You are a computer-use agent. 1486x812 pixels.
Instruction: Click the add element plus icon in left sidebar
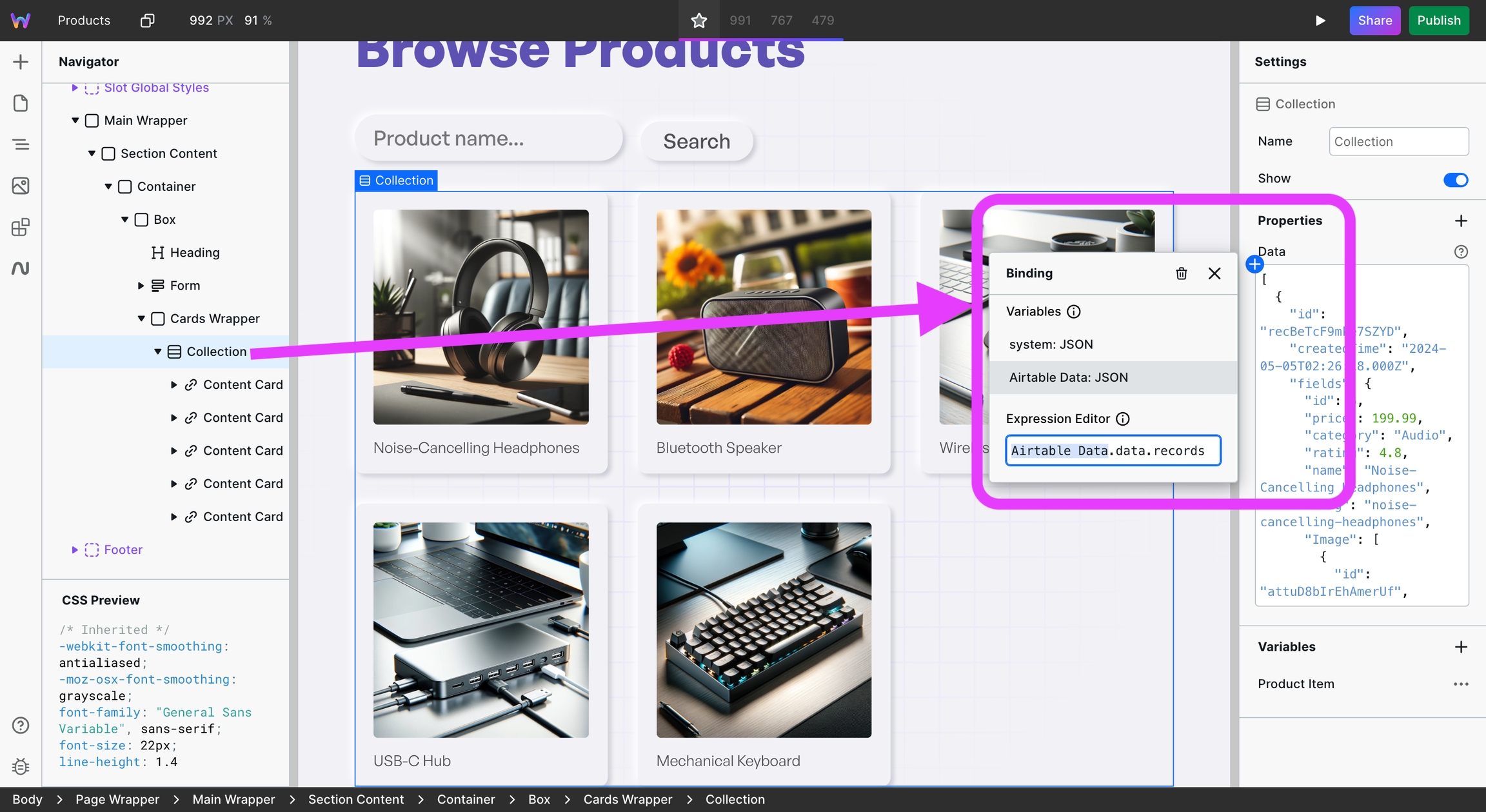click(x=21, y=62)
